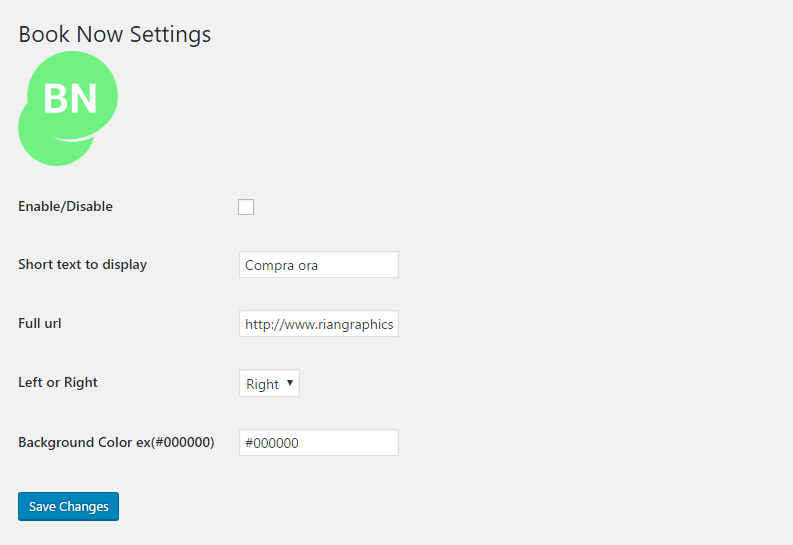The image size is (793, 545).
Task: Select the 'Right' value text in position selector
Action: pos(262,384)
